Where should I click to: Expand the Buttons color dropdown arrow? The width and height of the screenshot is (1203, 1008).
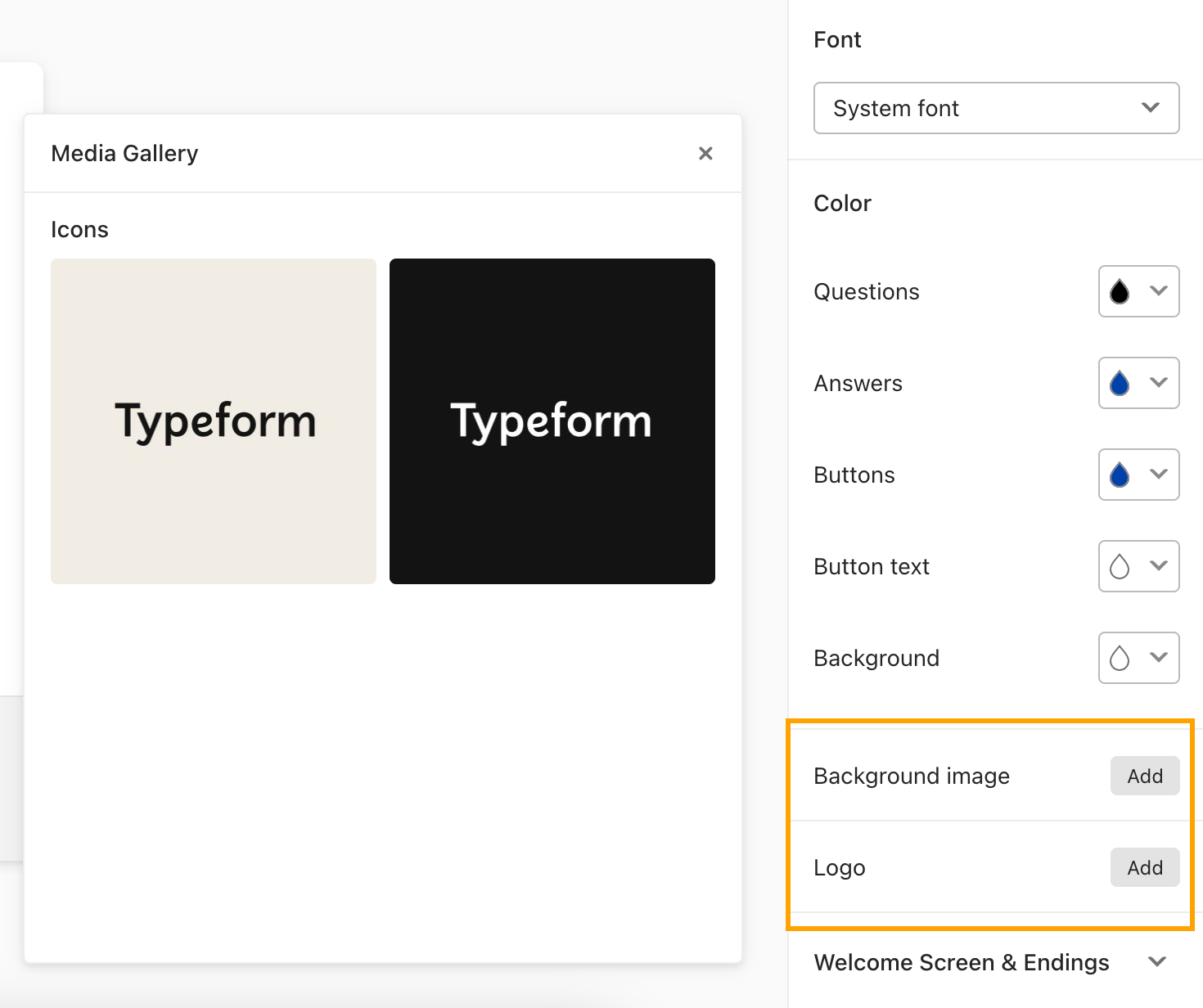pos(1159,474)
